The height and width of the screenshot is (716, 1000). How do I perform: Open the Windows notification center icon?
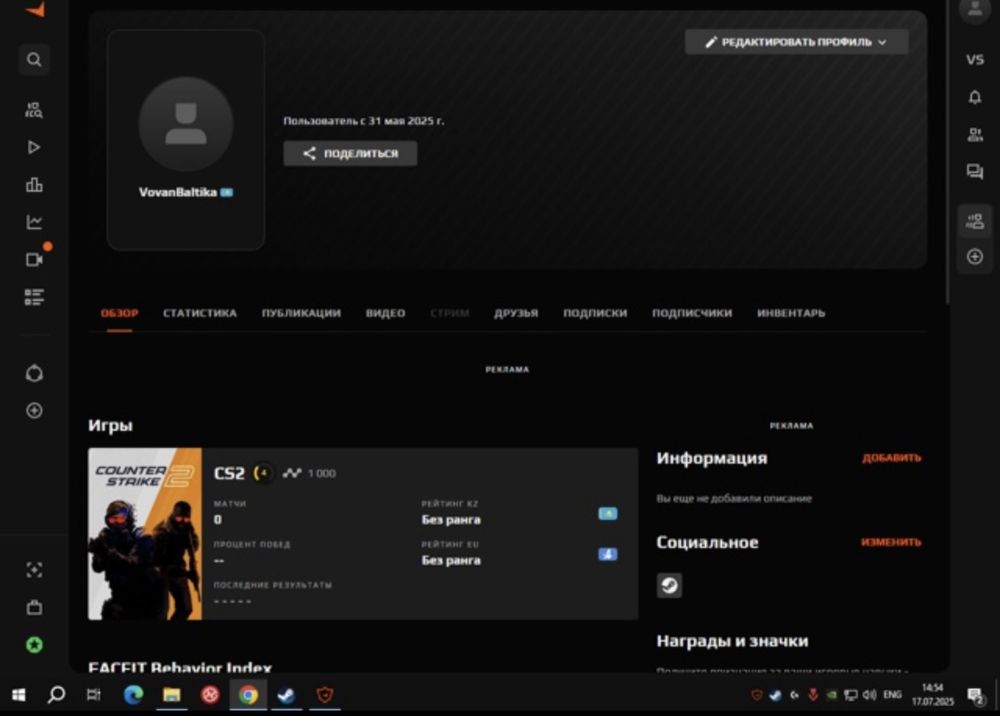click(x=975, y=695)
